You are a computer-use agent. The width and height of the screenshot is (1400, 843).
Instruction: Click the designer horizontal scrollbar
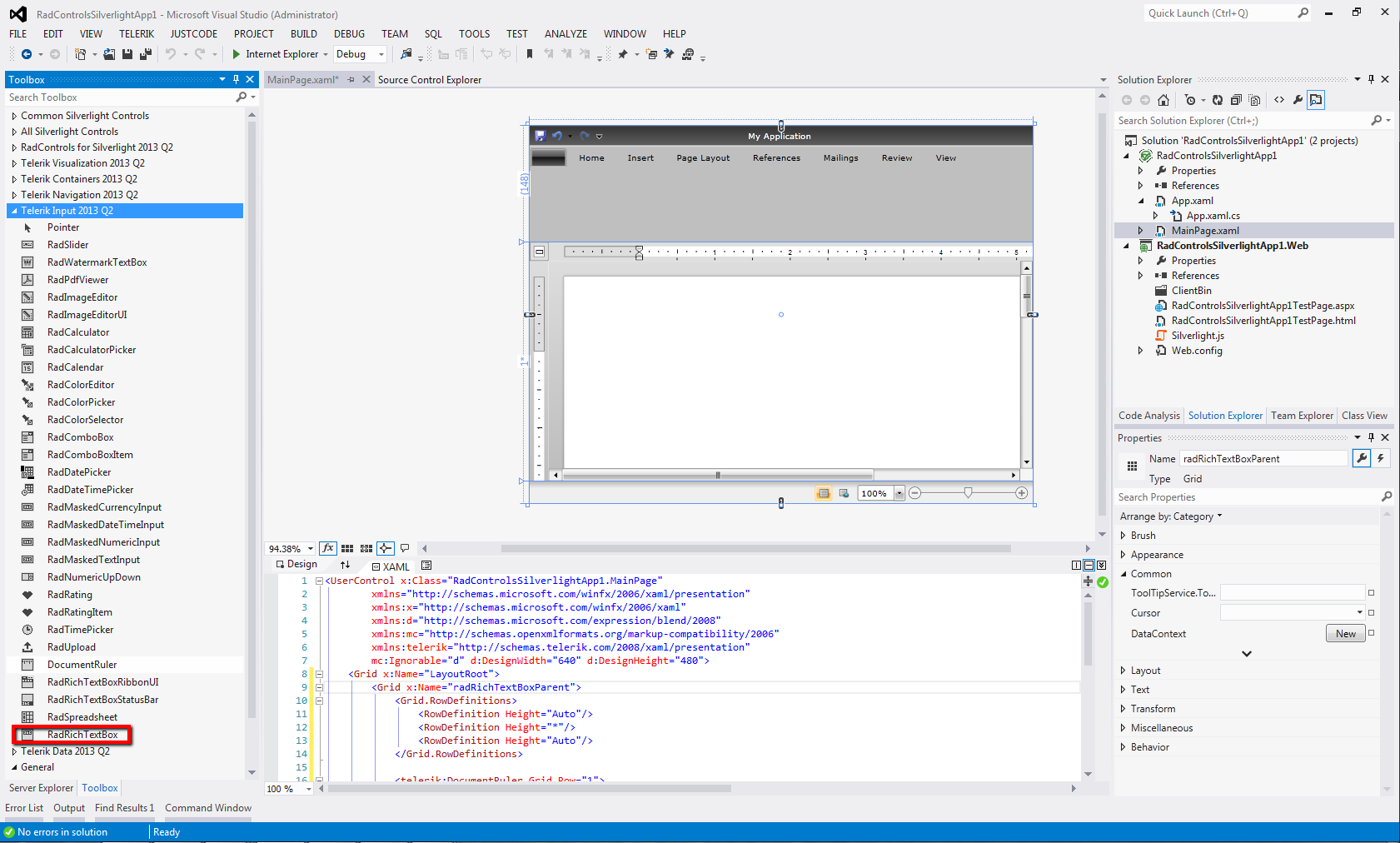tap(756, 548)
